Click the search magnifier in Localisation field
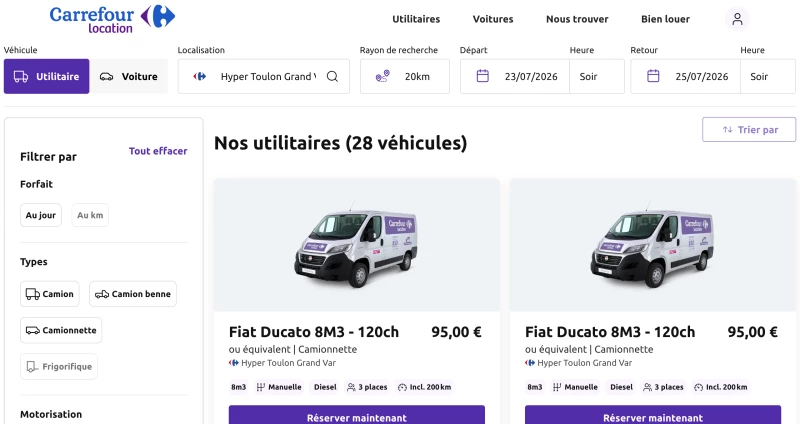The height and width of the screenshot is (424, 800). 332,77
